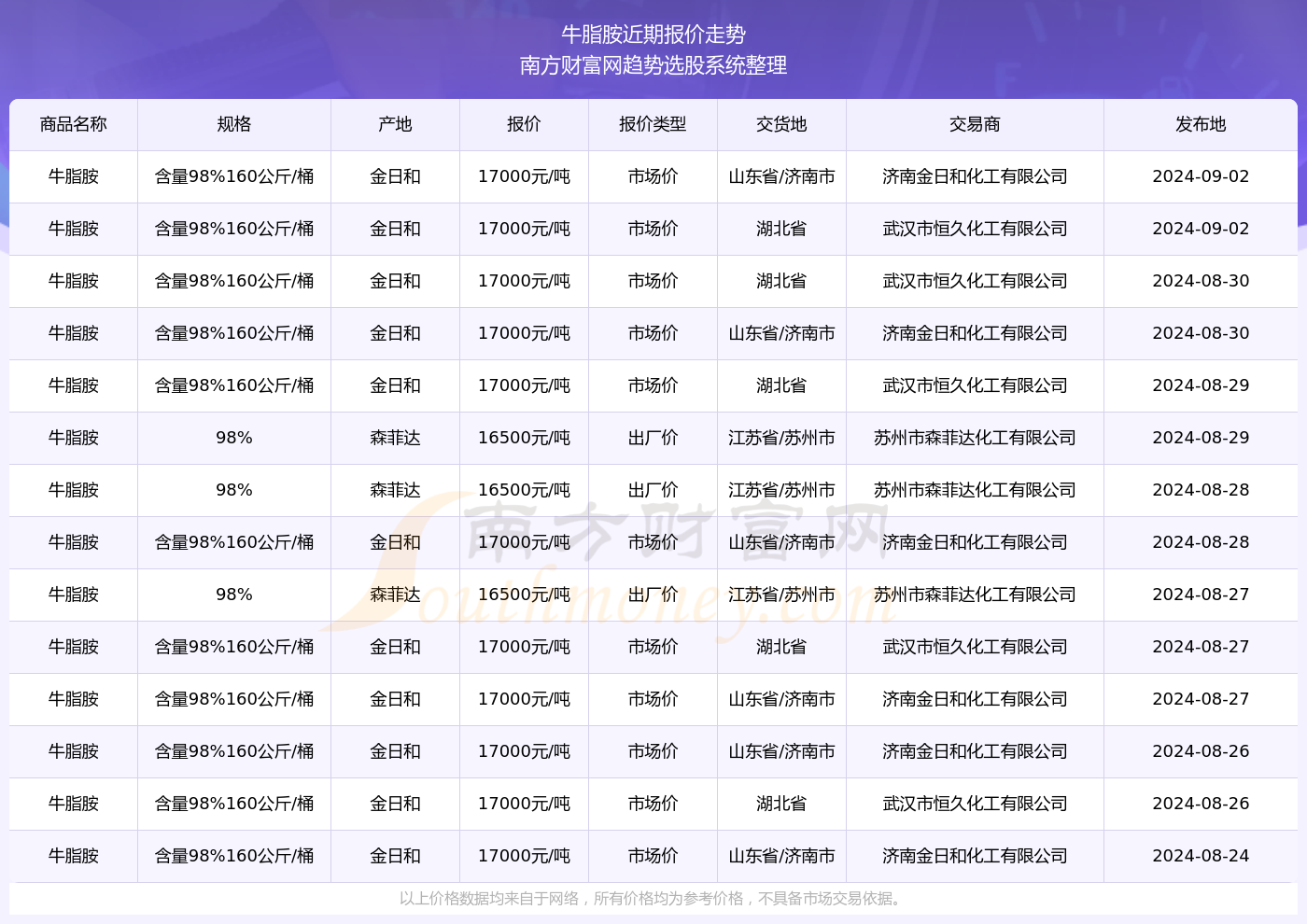The width and height of the screenshot is (1307, 924).
Task: Click the subtitle 南方财富网趋势选股系统整理
Action: (653, 65)
